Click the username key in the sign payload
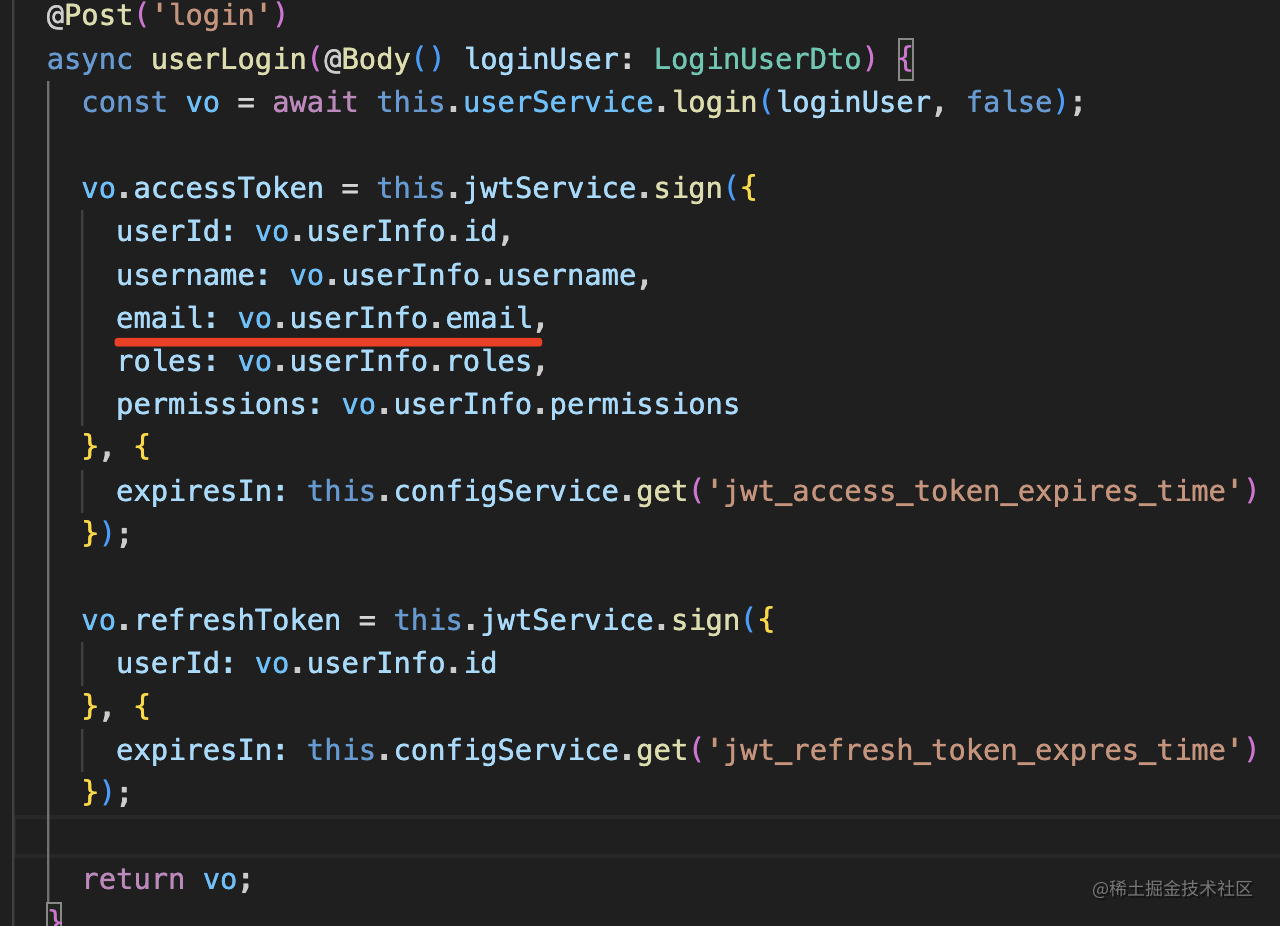Viewport: 1280px width, 926px height. click(186, 275)
